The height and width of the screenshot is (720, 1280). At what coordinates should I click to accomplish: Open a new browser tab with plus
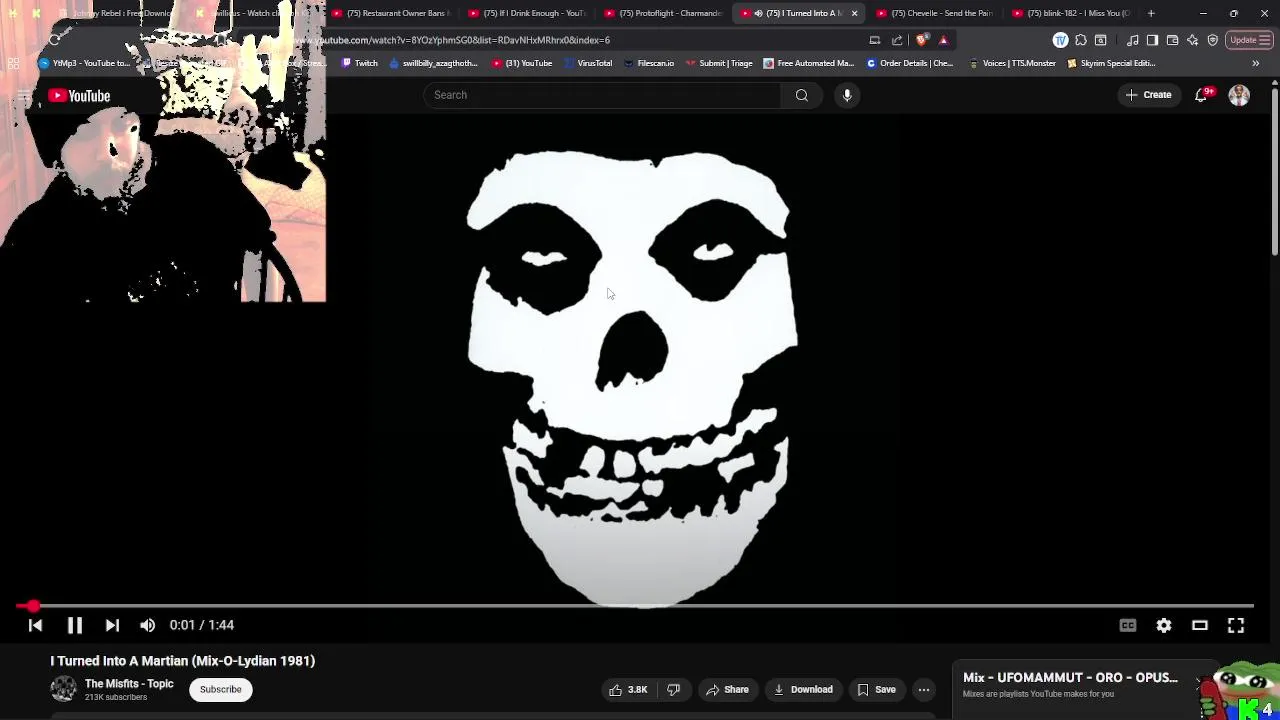1151,13
